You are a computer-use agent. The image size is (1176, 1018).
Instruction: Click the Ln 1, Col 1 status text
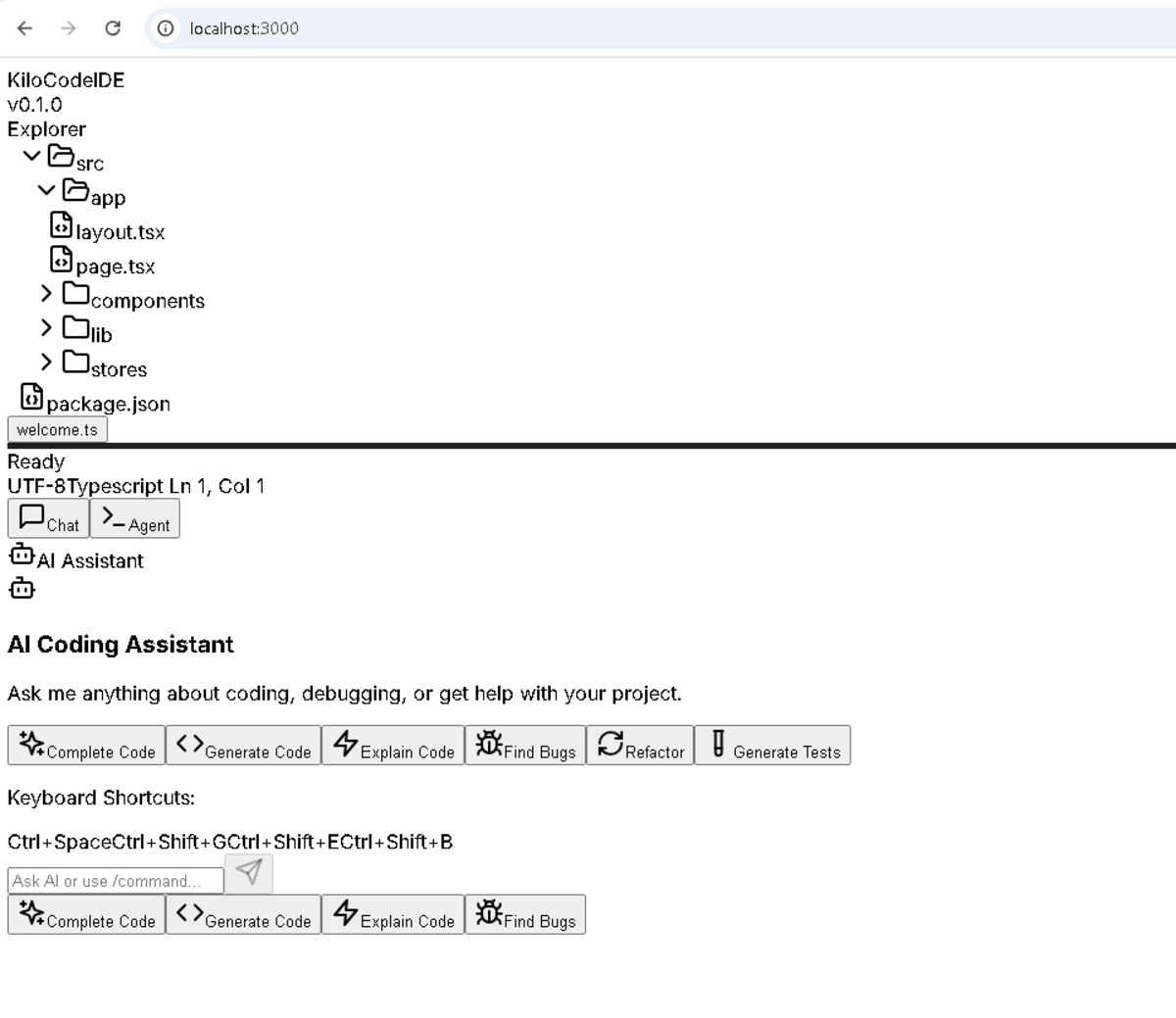[217, 486]
